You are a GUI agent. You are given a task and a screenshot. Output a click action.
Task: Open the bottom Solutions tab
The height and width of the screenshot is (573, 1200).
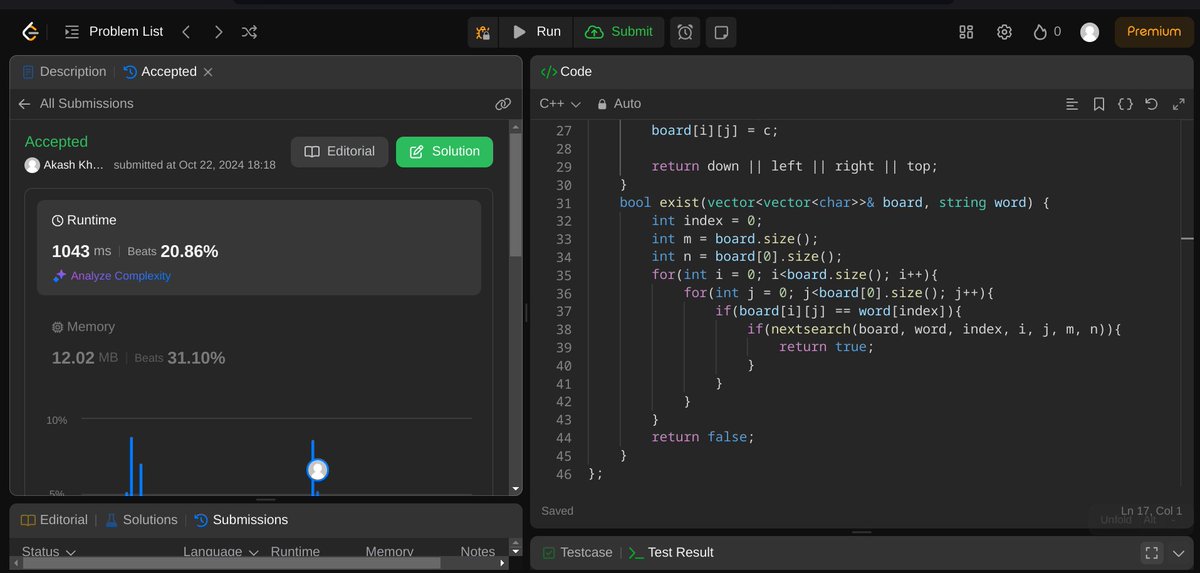coord(141,520)
